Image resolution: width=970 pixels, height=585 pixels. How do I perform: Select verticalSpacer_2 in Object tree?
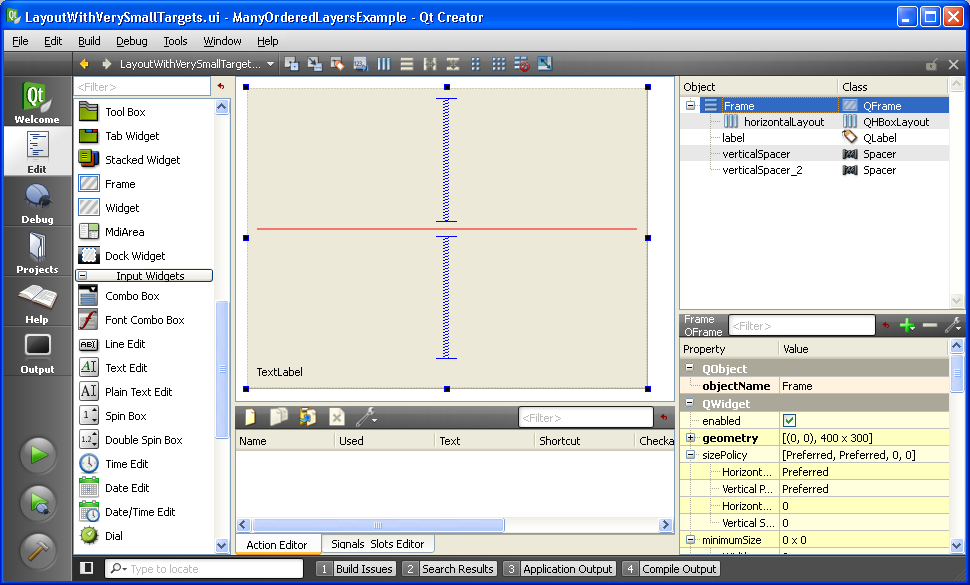762,170
